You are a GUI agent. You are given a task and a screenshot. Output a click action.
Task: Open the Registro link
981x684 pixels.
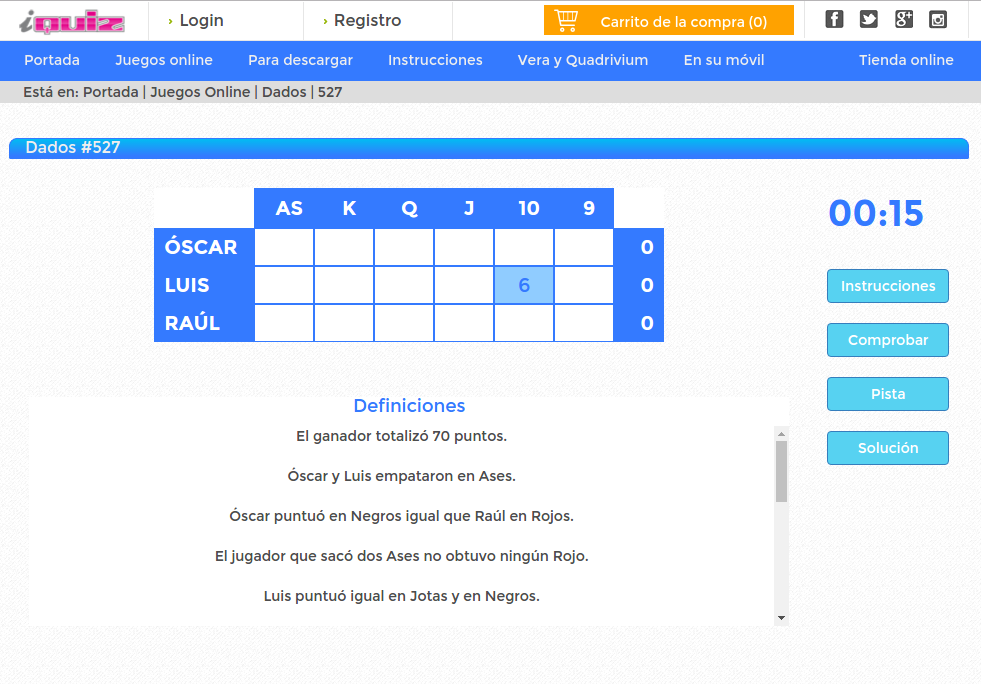click(x=367, y=21)
